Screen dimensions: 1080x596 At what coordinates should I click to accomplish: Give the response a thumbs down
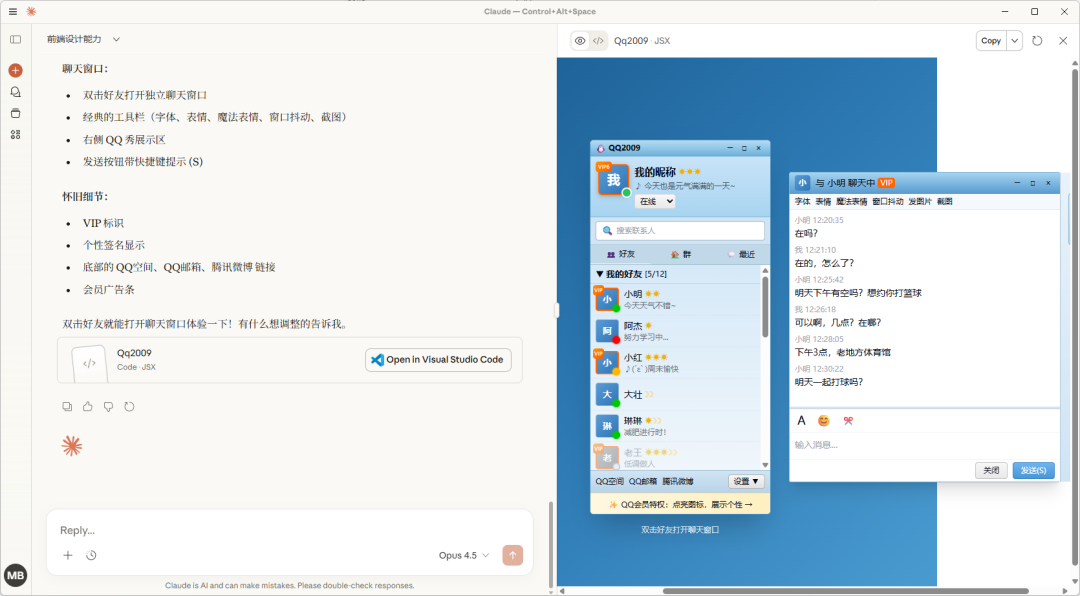tap(108, 407)
